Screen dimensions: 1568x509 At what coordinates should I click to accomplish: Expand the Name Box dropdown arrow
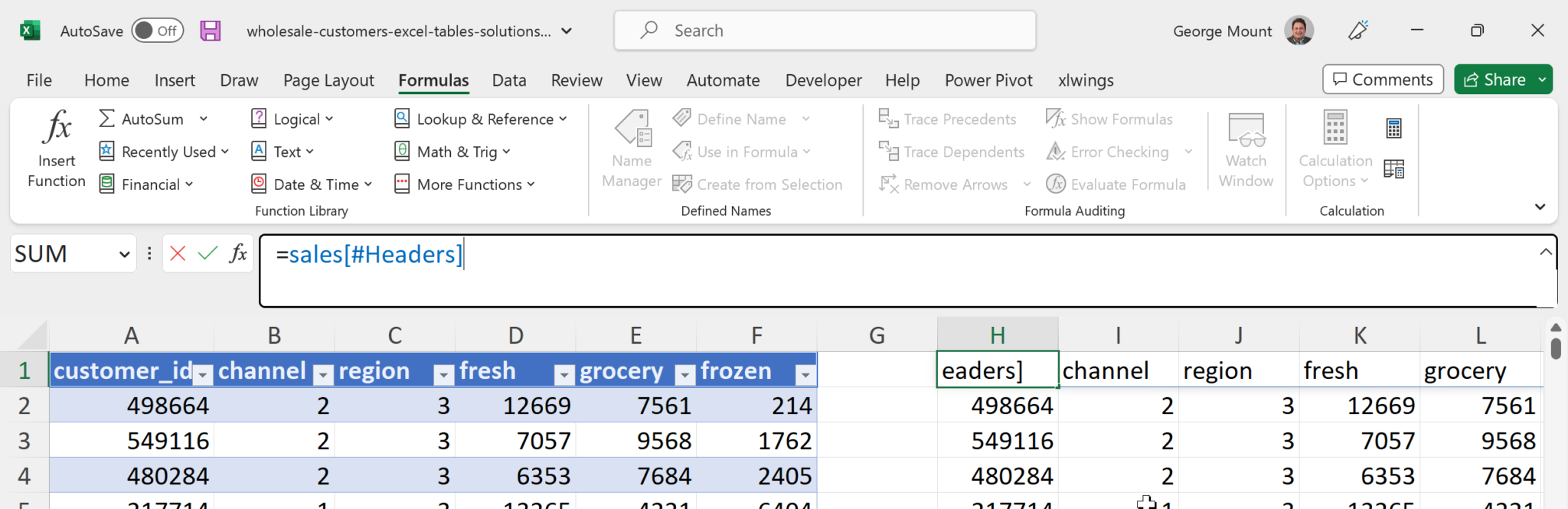coord(125,254)
